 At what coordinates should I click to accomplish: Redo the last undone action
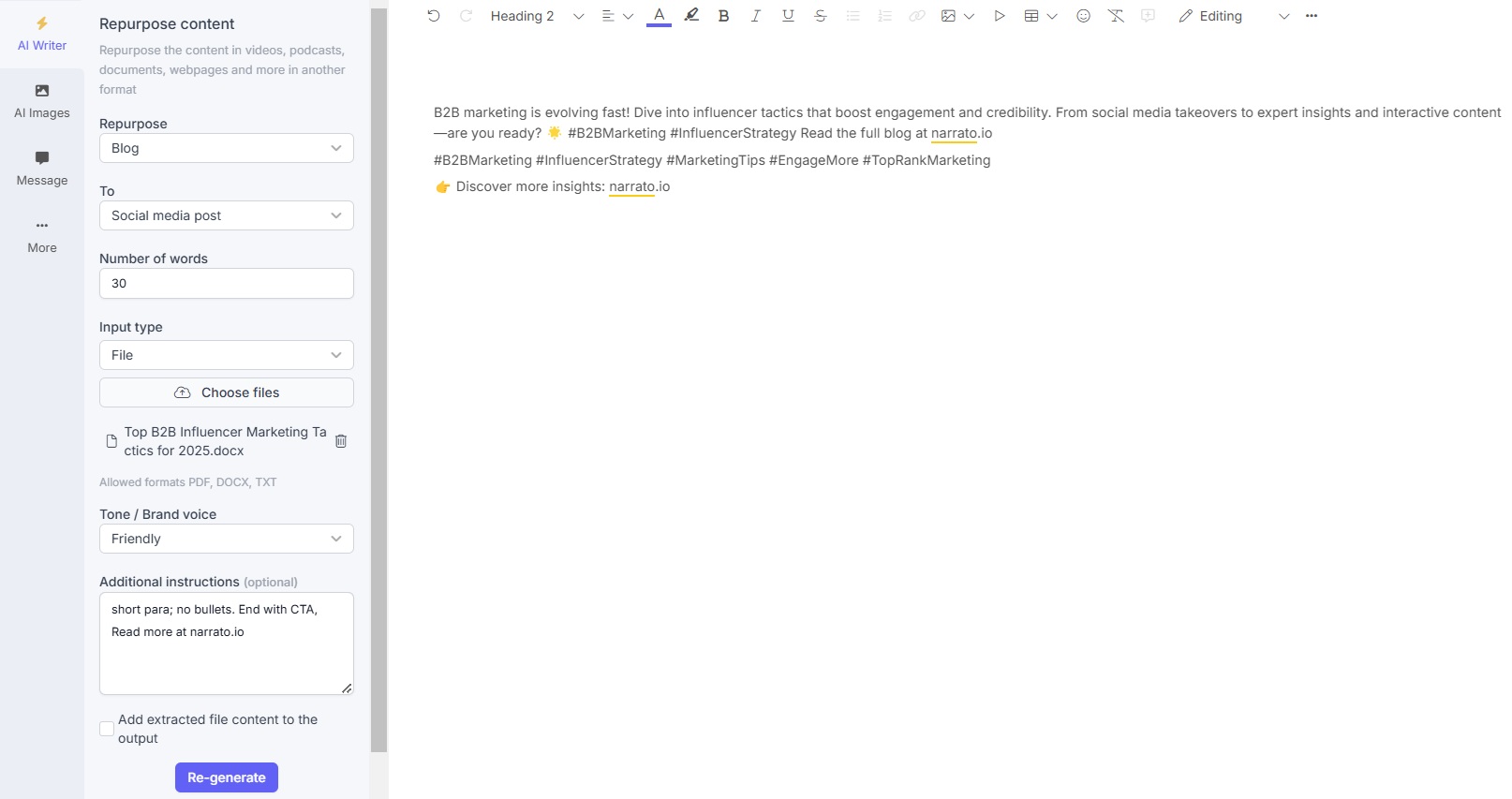coord(466,16)
